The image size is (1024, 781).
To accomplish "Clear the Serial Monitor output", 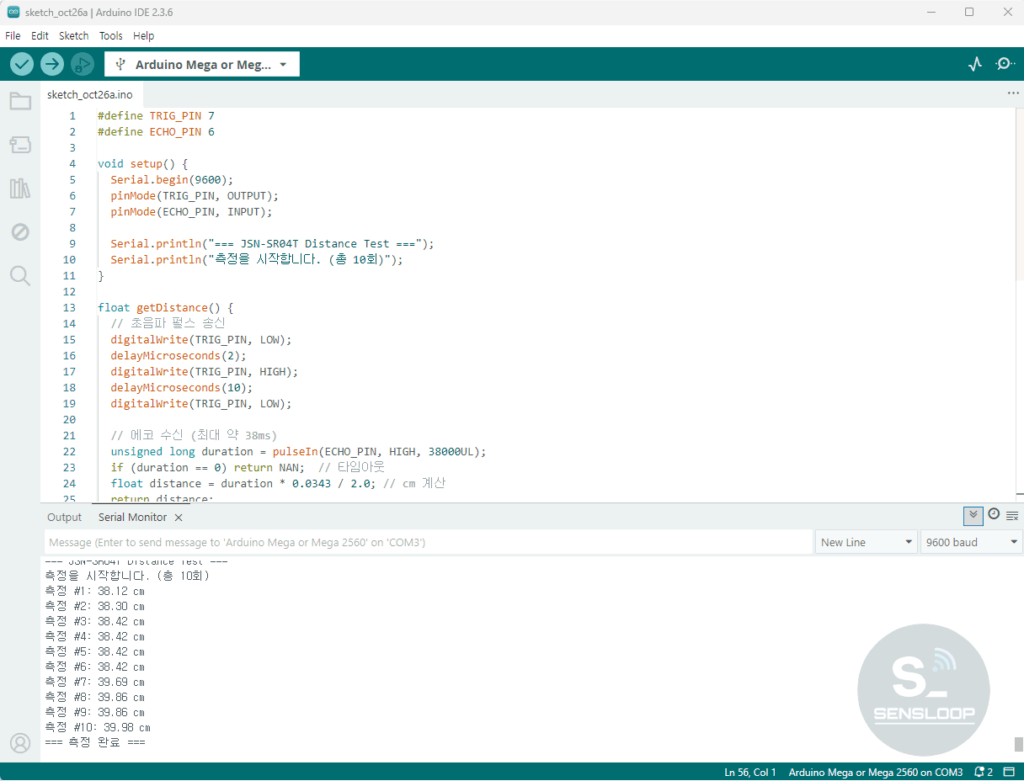I will pos(1013,516).
